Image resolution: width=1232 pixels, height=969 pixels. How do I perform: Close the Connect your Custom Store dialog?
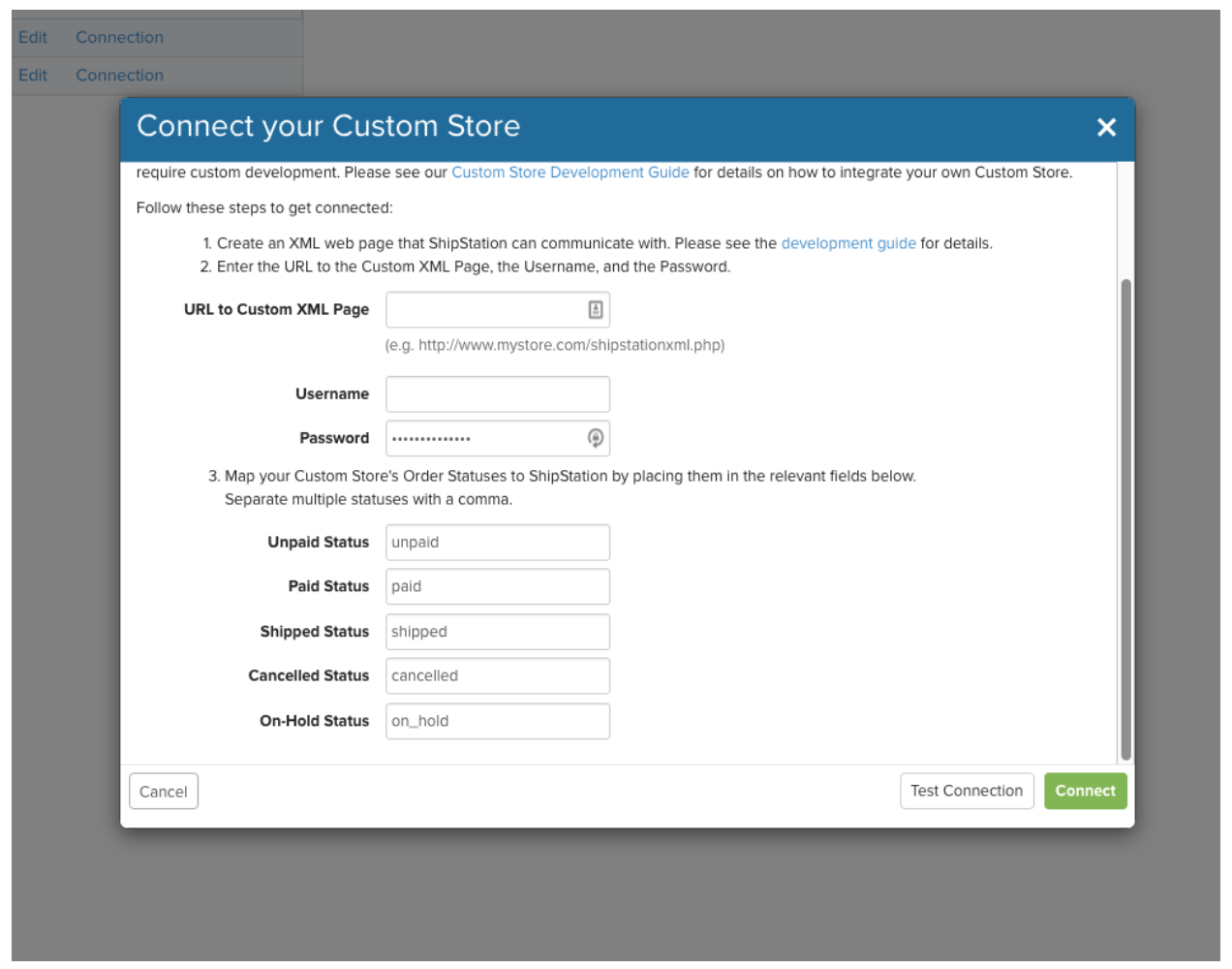(1106, 127)
